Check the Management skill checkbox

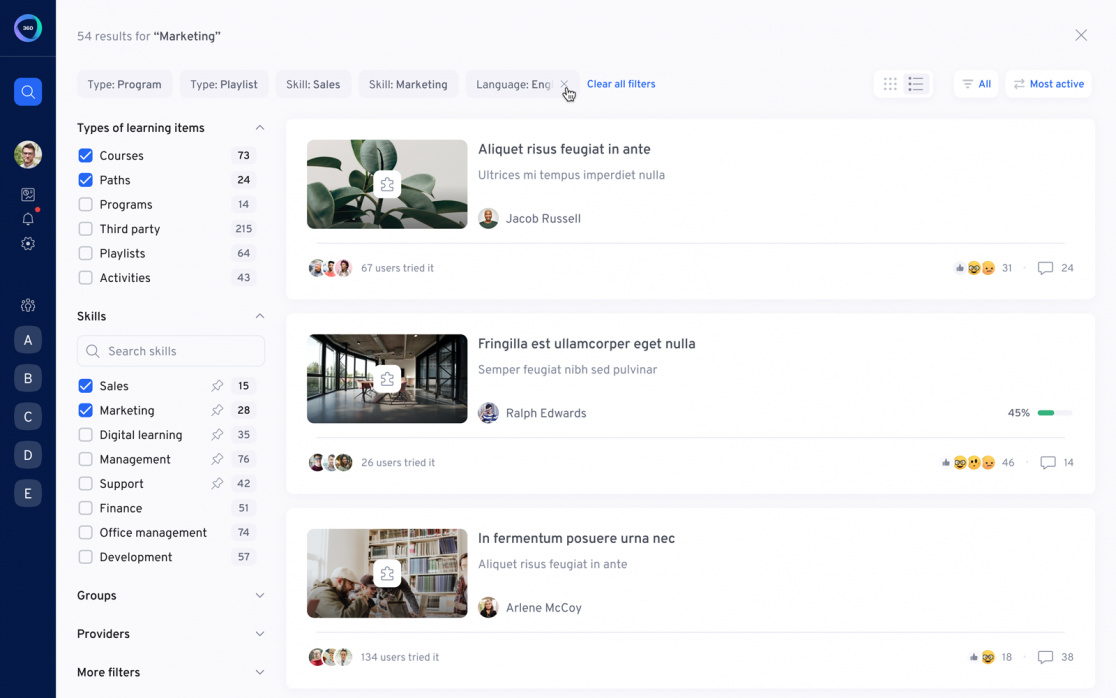[86, 460]
